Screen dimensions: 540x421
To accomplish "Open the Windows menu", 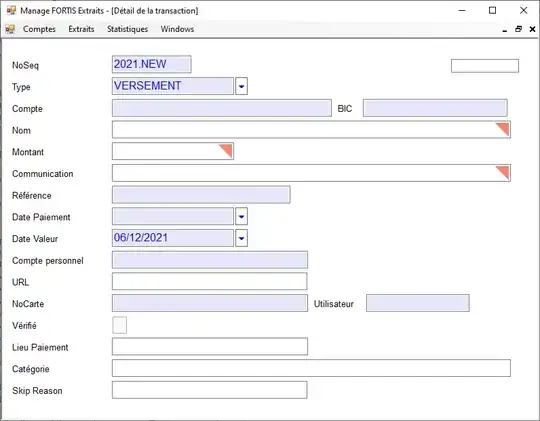I will (177, 29).
